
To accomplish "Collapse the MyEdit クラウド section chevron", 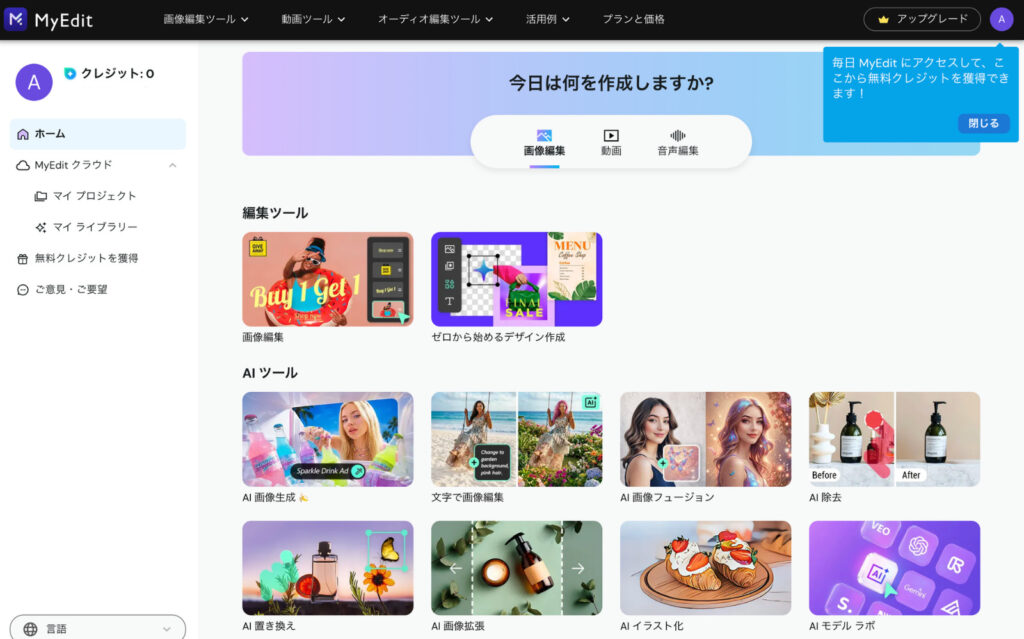I will click(172, 165).
